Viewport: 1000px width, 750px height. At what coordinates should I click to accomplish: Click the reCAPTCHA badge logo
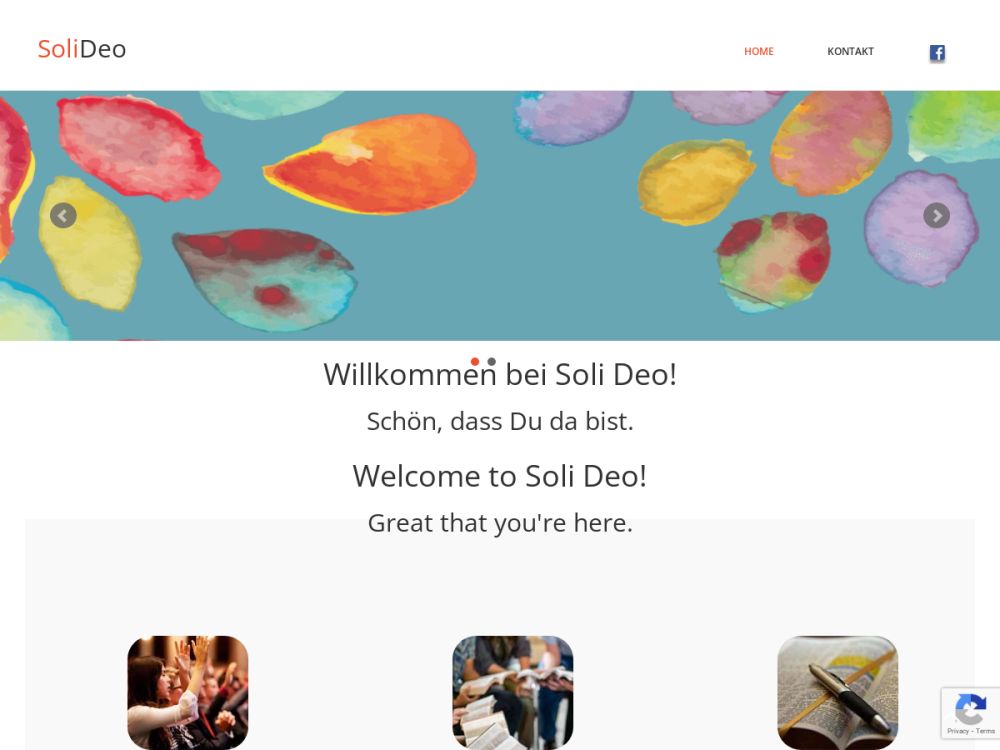970,708
